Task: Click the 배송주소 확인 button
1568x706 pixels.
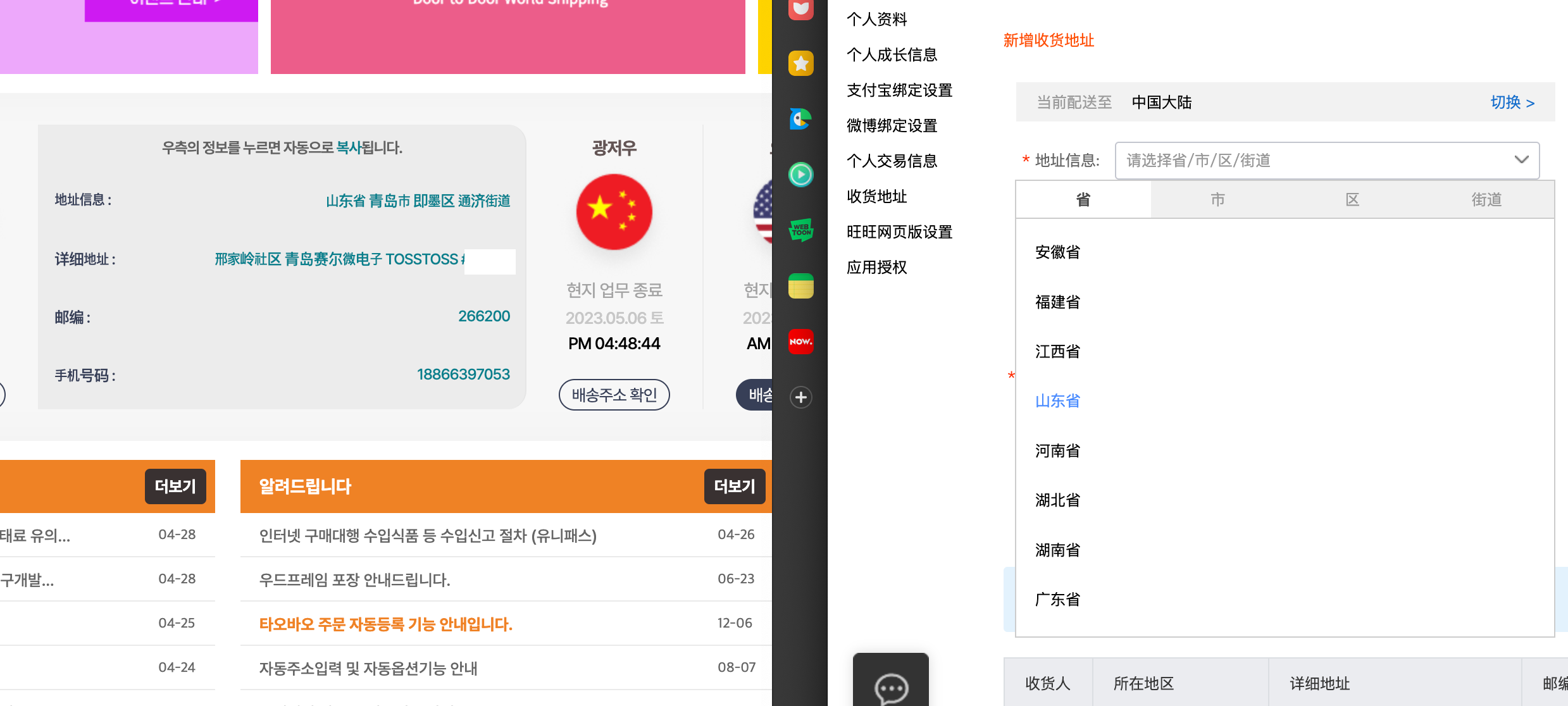Action: (x=614, y=395)
